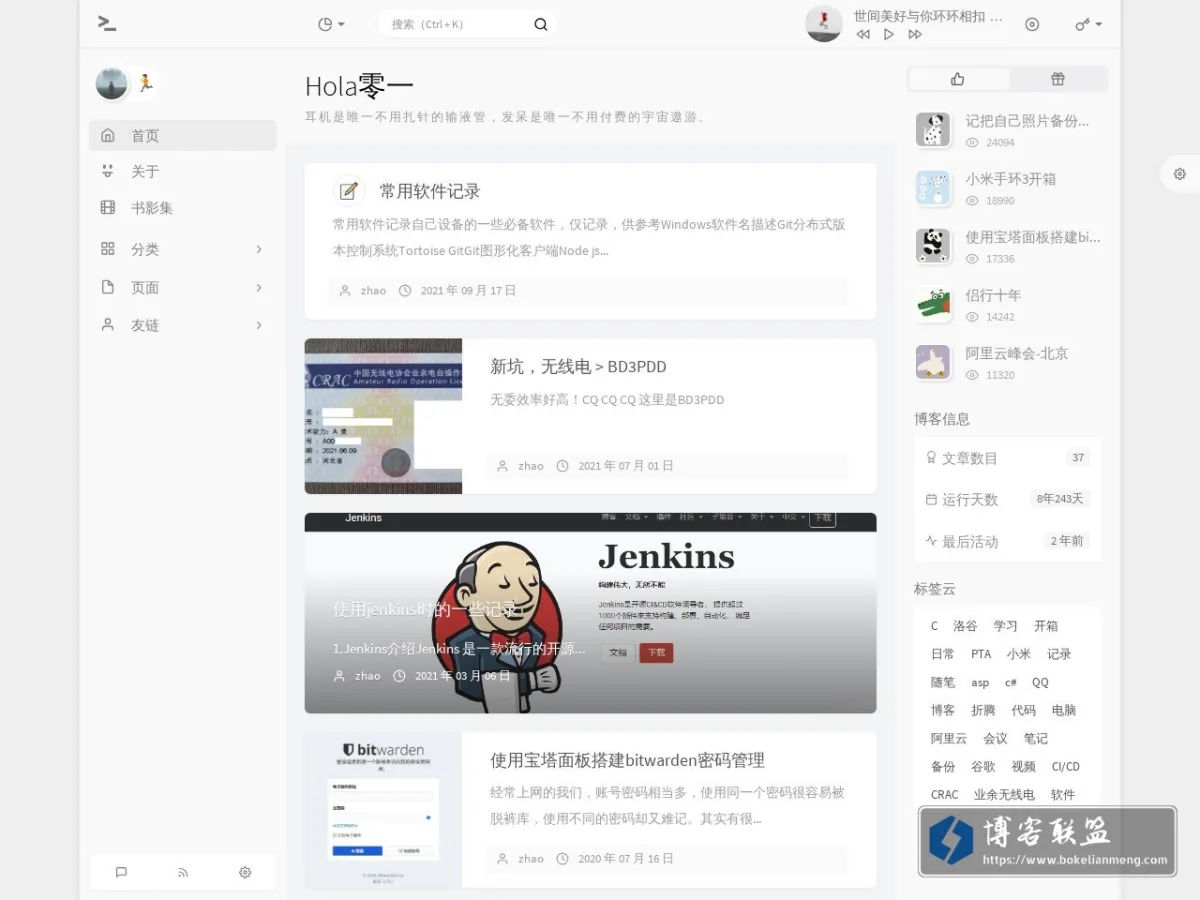Click the music player album thumbnail
The height and width of the screenshot is (900, 1200).
point(824,23)
